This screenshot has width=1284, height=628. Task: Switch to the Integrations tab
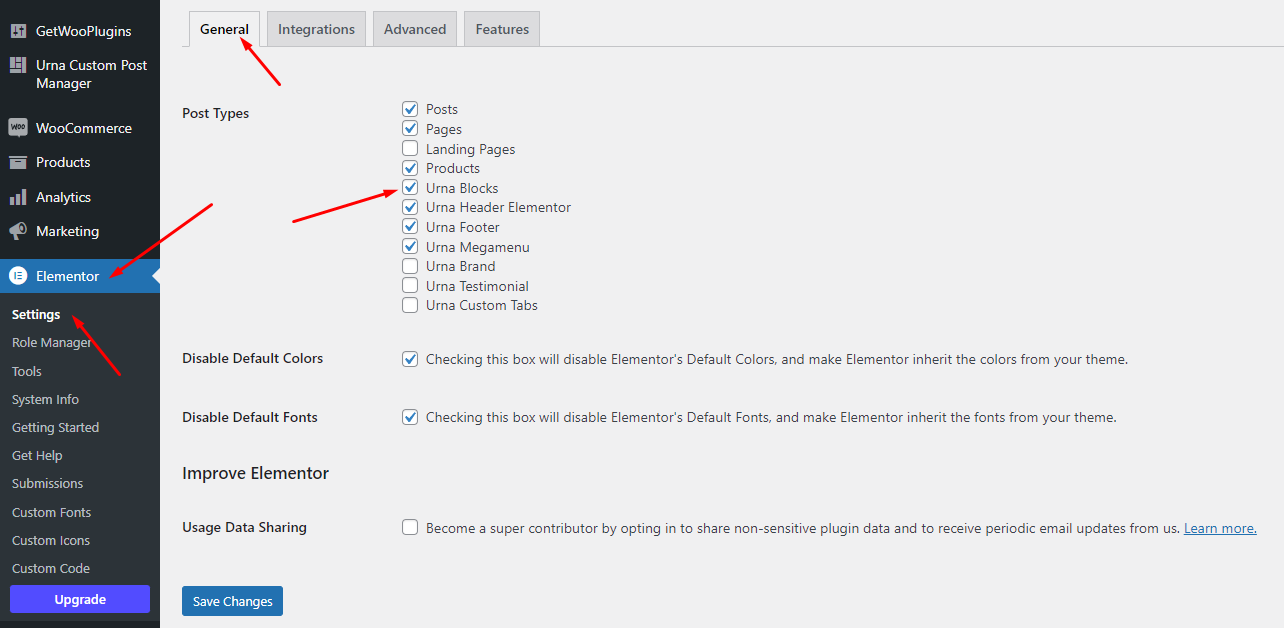click(316, 29)
